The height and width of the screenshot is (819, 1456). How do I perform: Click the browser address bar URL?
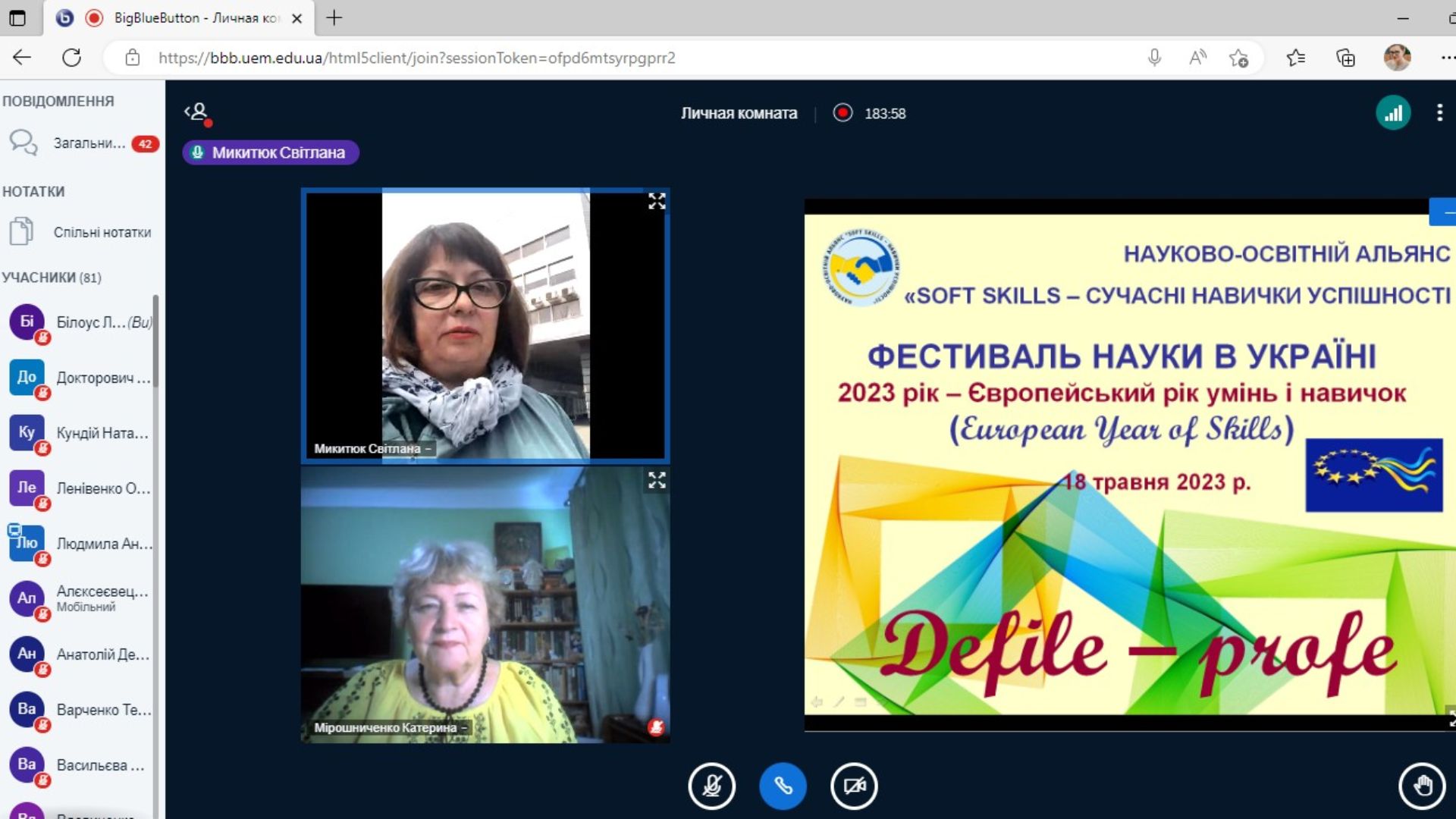[x=416, y=58]
